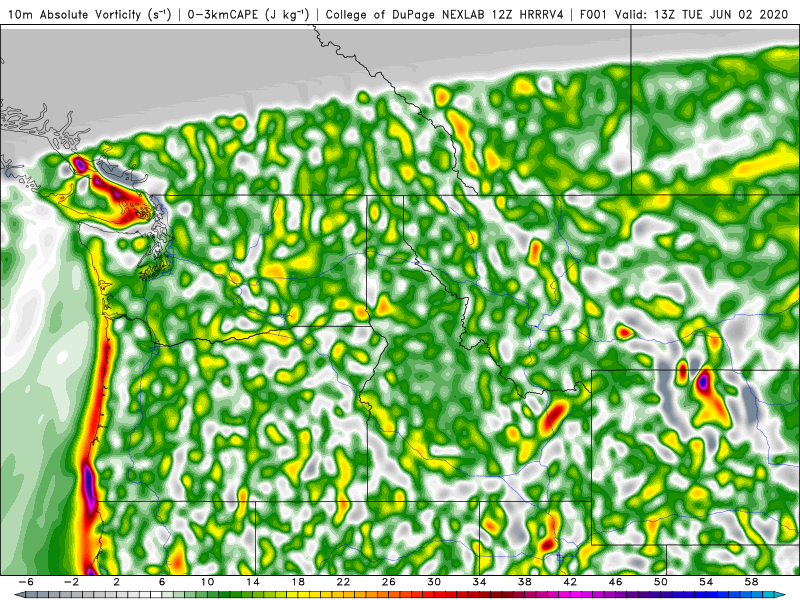
Task: Click the '50' color scale label
Action: [661, 582]
